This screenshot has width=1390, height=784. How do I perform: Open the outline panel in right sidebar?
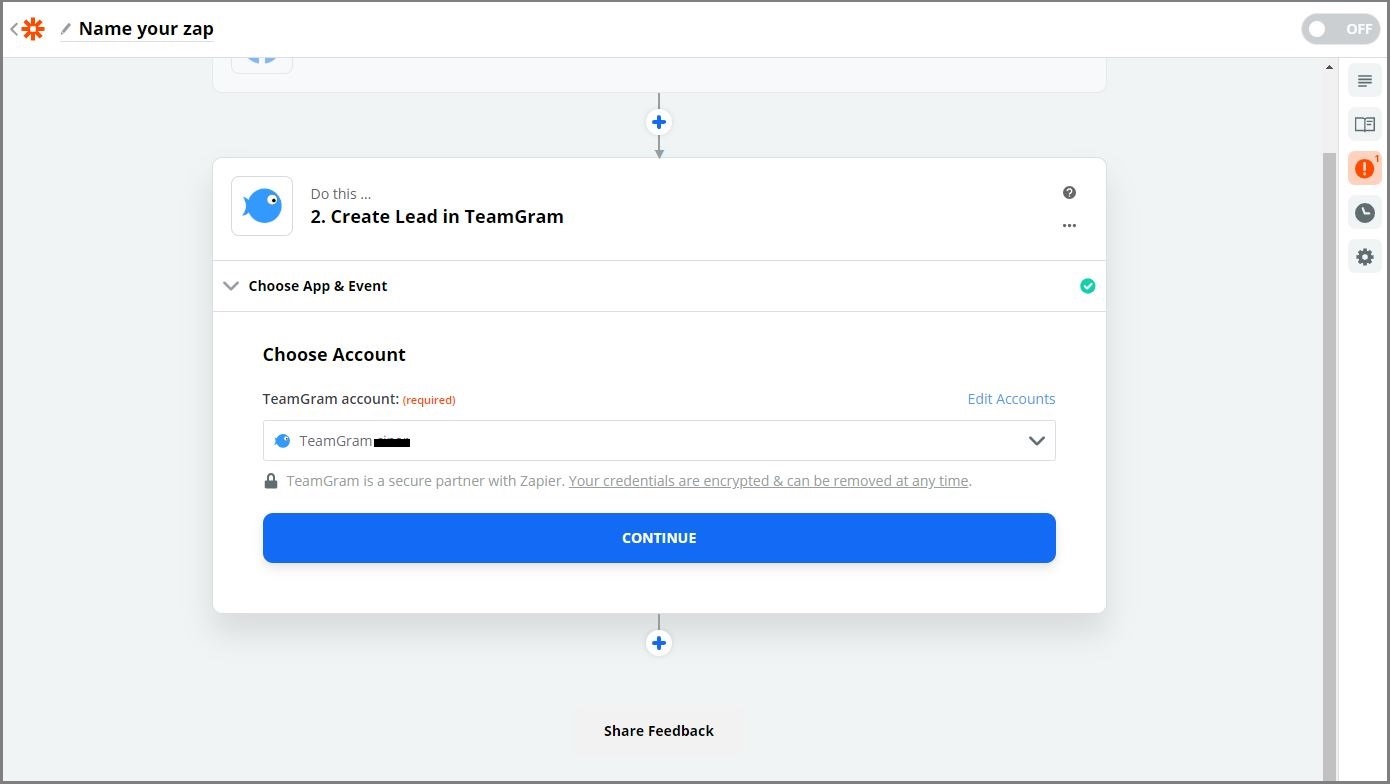[1365, 81]
